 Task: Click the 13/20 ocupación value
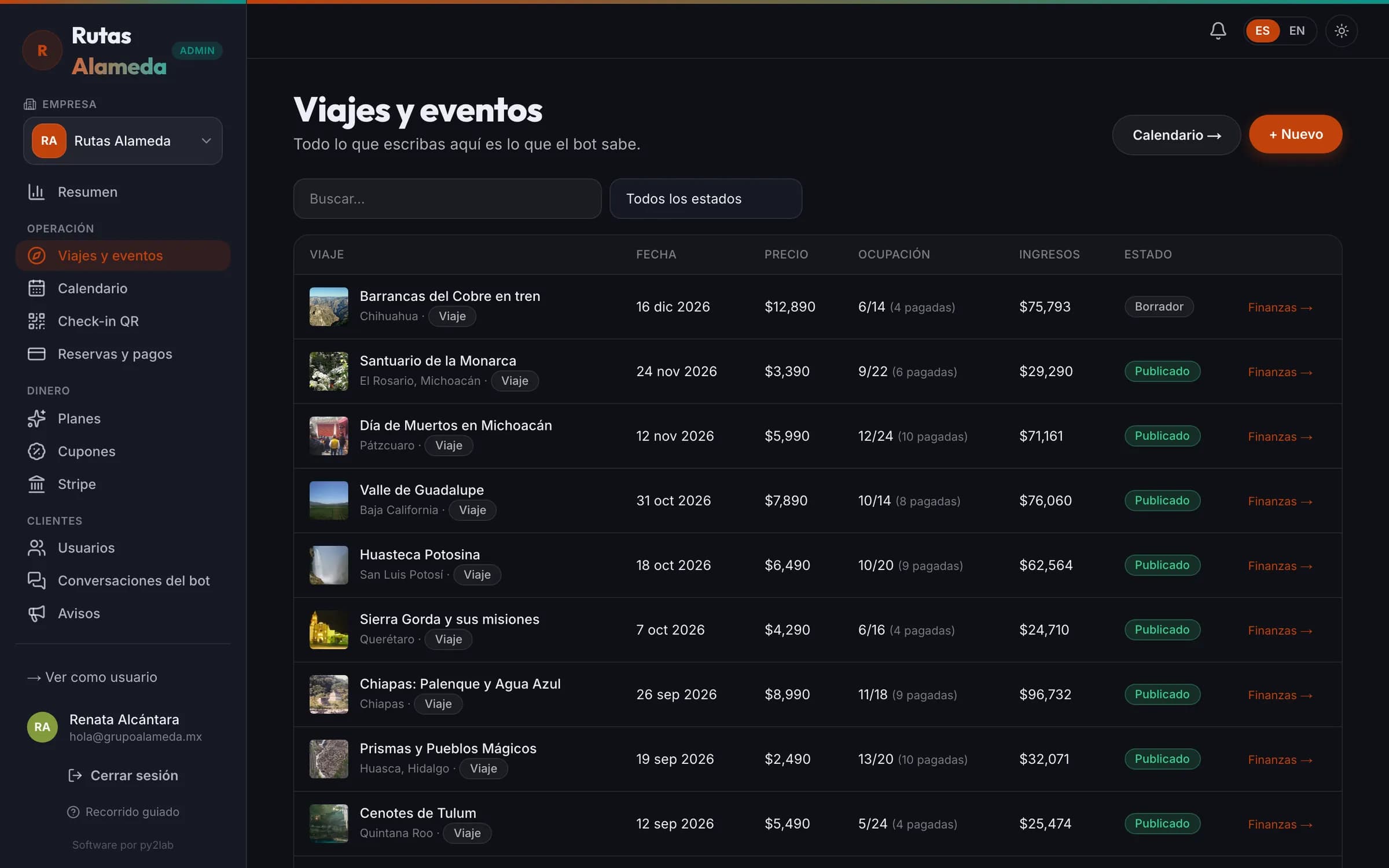click(876, 759)
